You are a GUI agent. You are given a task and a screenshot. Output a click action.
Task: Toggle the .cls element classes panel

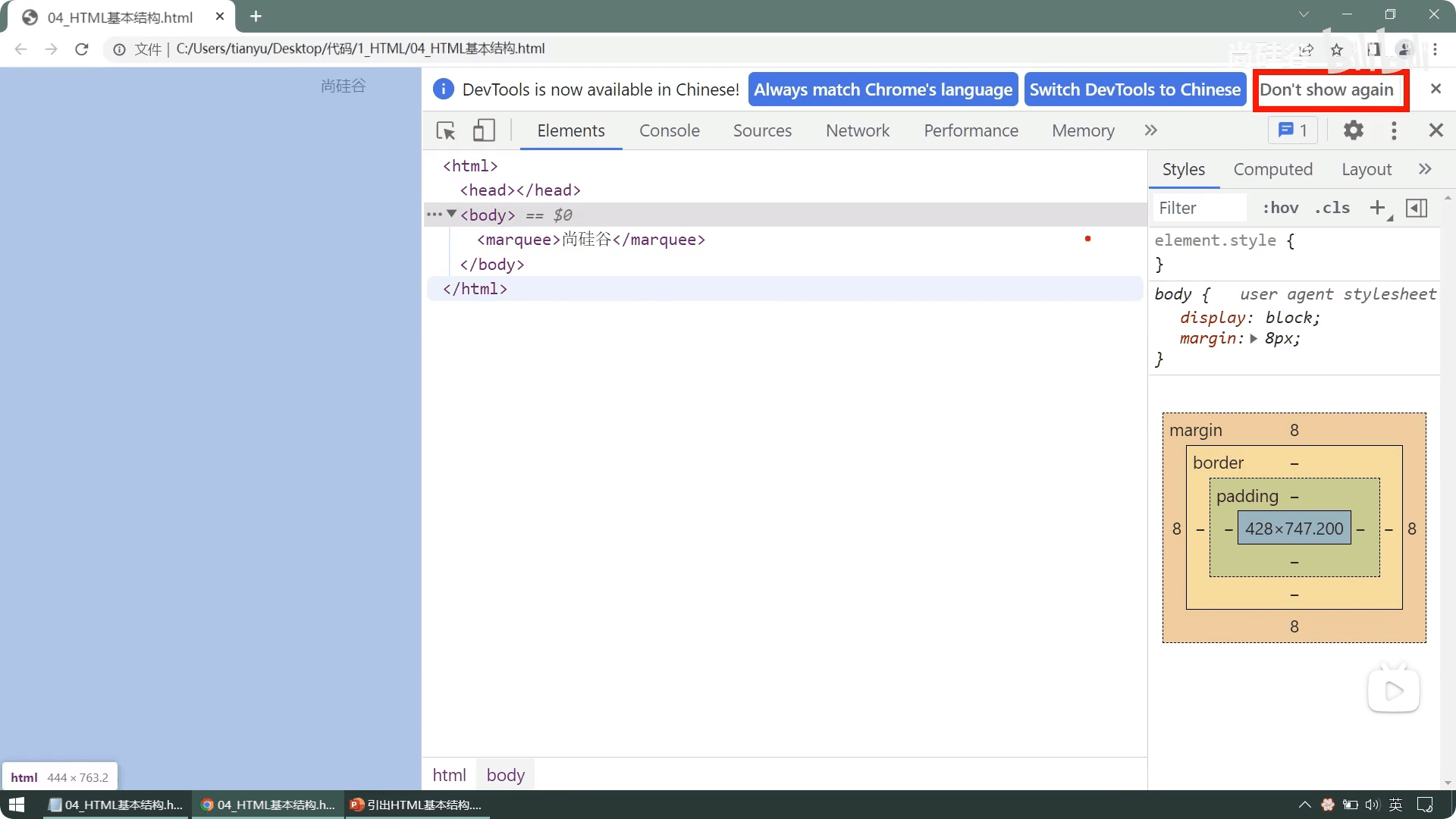(x=1332, y=208)
